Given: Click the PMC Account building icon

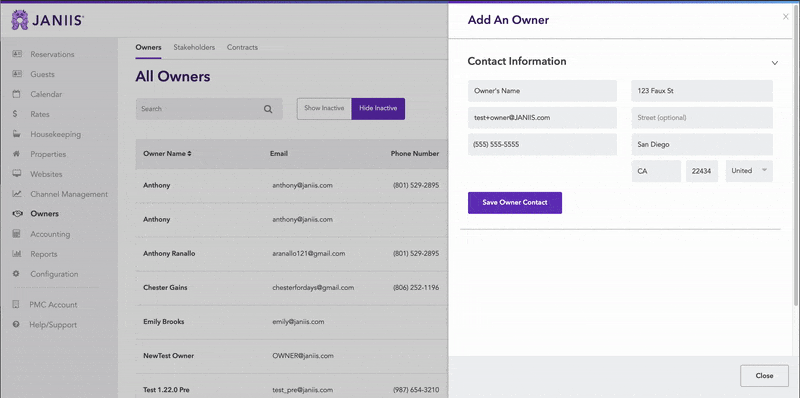Looking at the screenshot, I should pyautogui.click(x=16, y=305).
